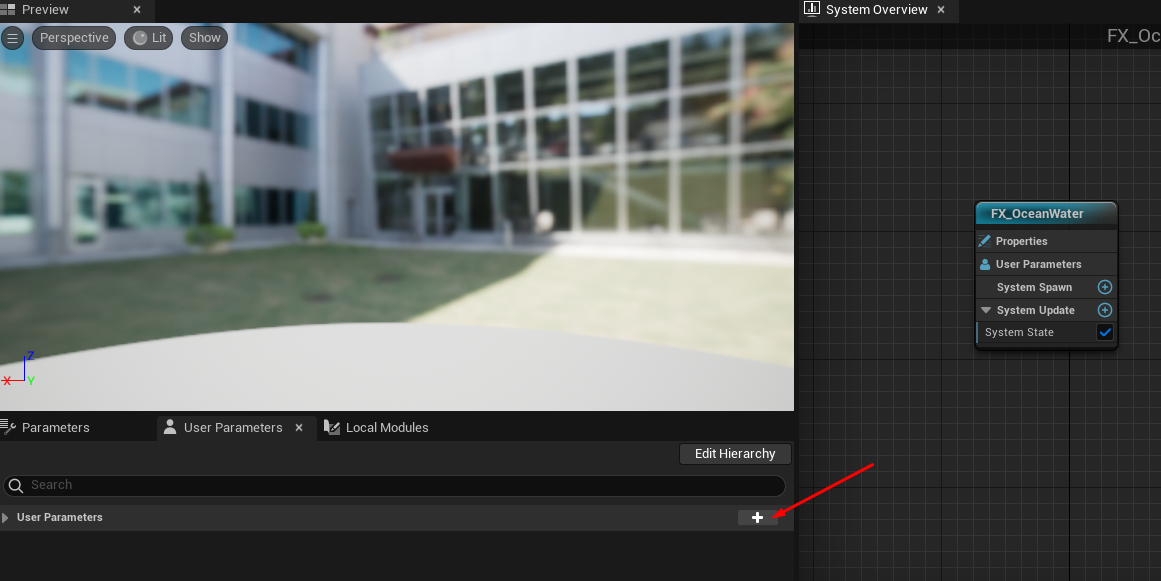This screenshot has height=581, width=1161.
Task: Click the User Parameters person icon in node
Action: 985,265
